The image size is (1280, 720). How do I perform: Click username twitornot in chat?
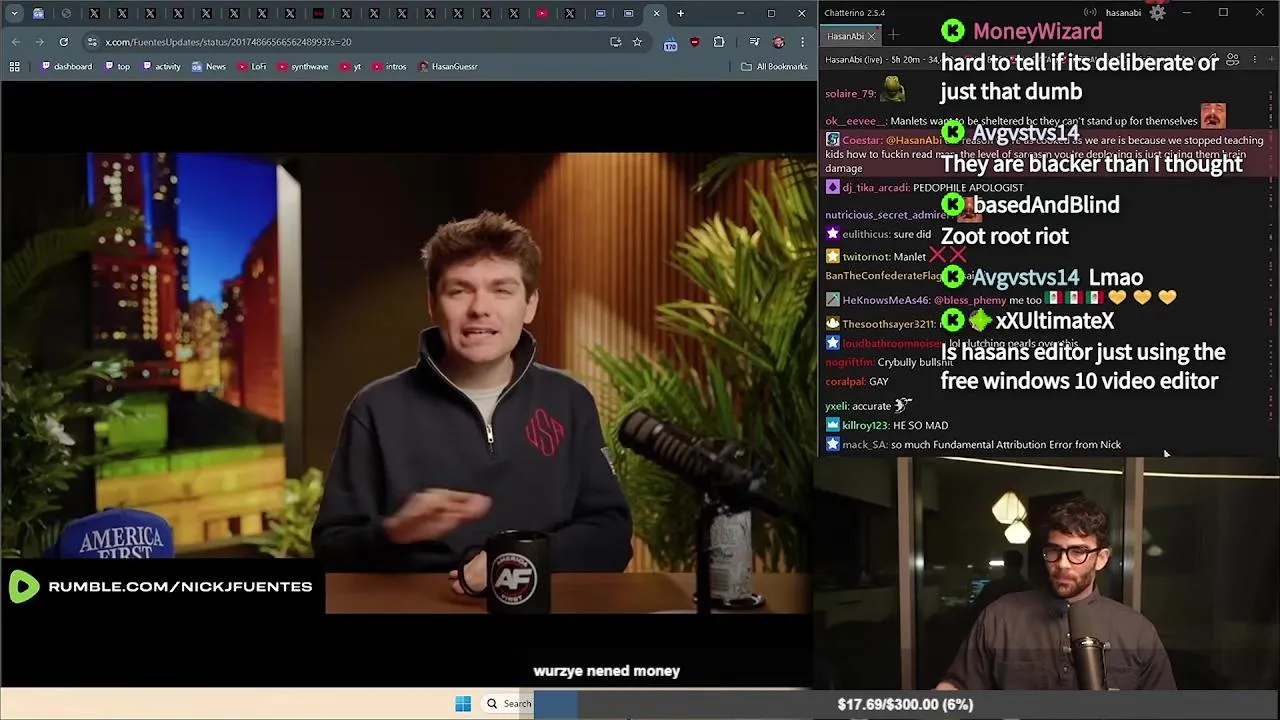pos(866,257)
